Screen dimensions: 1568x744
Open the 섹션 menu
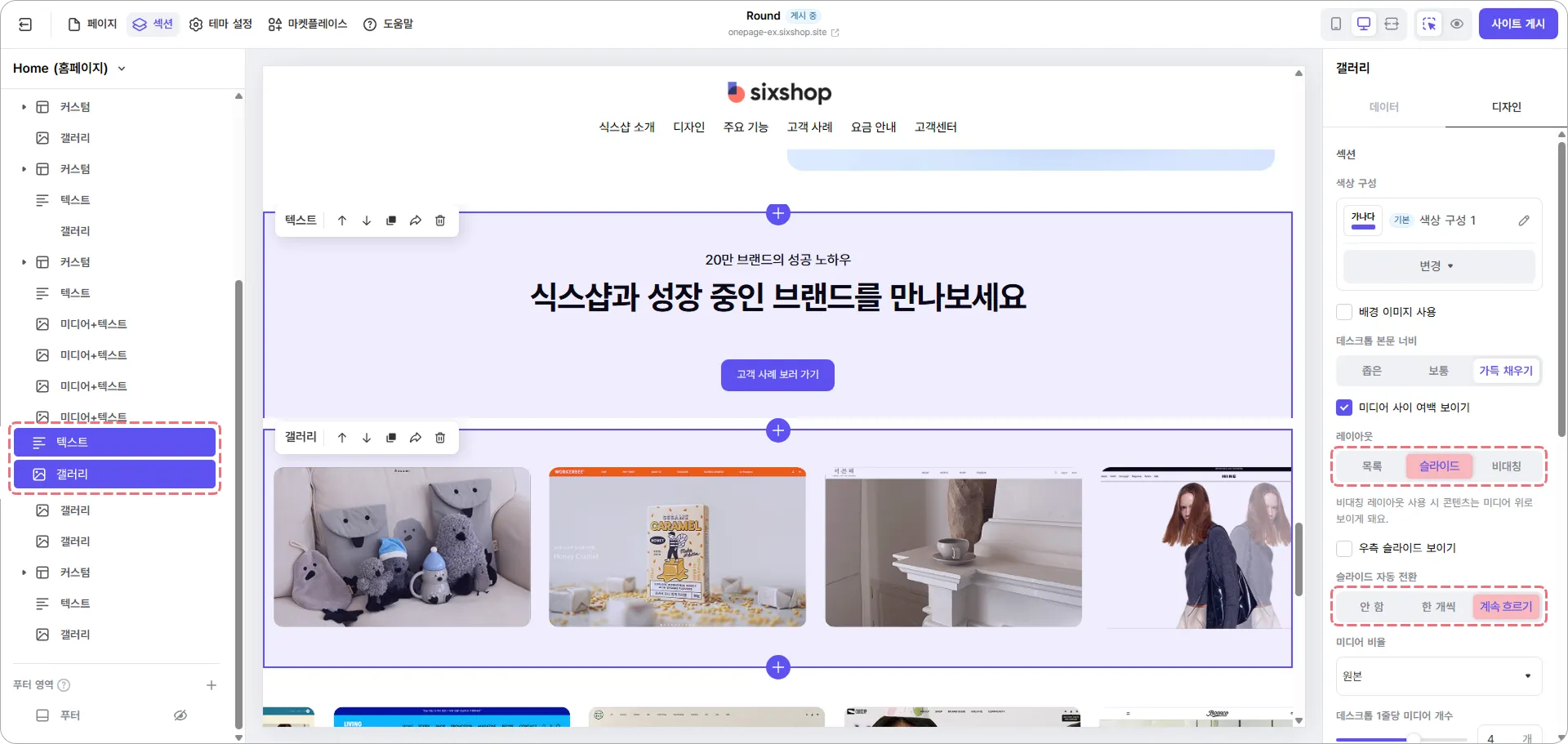coord(153,25)
